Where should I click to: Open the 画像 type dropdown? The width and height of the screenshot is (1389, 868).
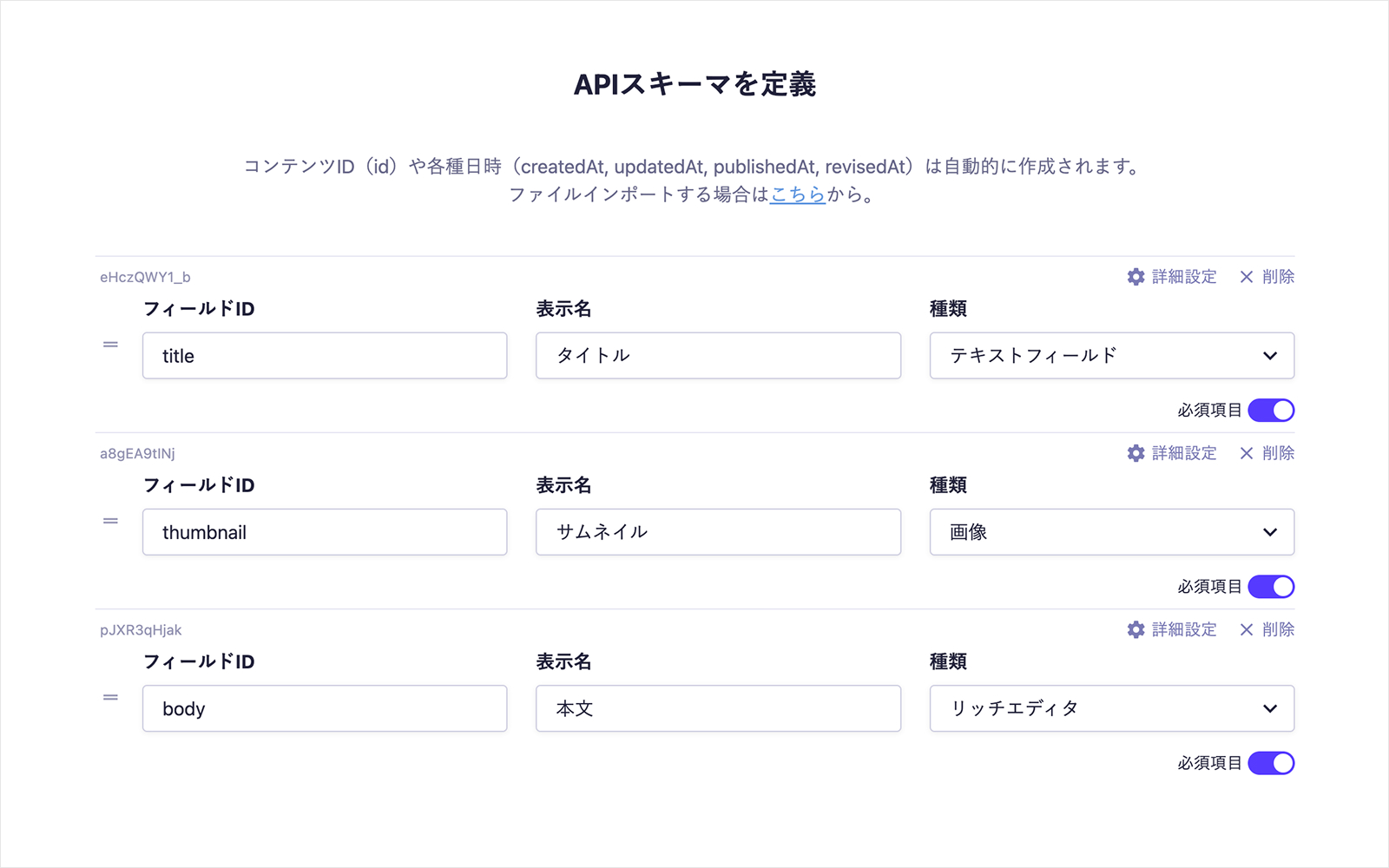pyautogui.click(x=1111, y=532)
